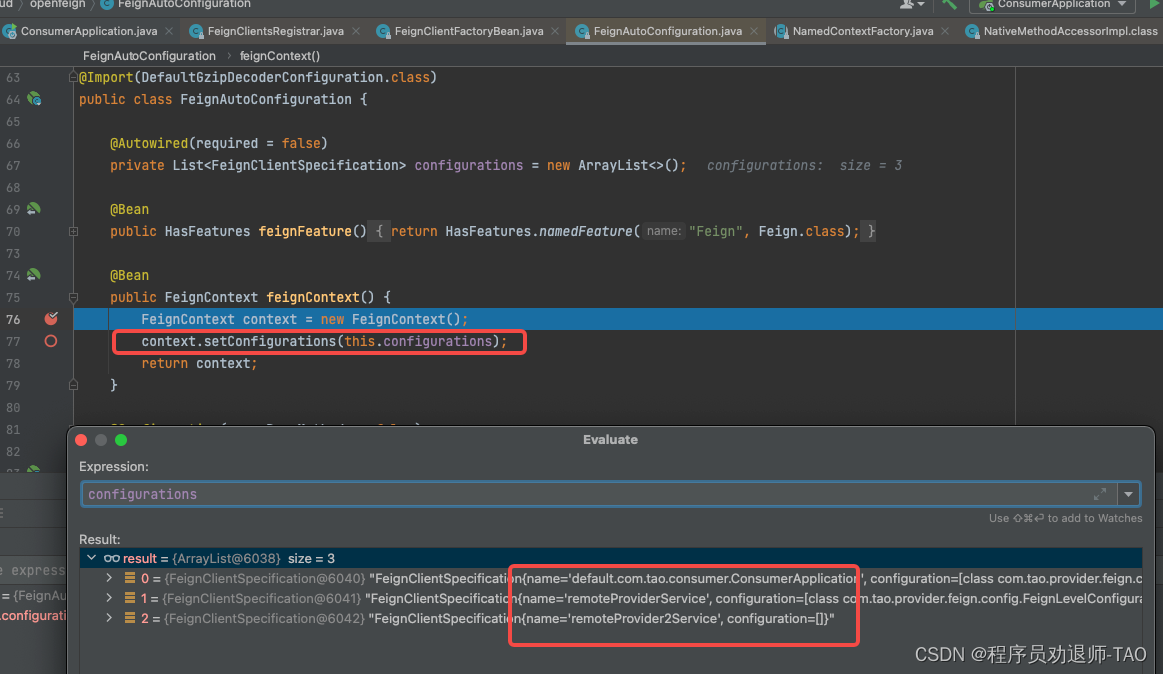1163x674 pixels.
Task: Close the FeignClientsRegistrar.java tab
Action: (x=356, y=31)
